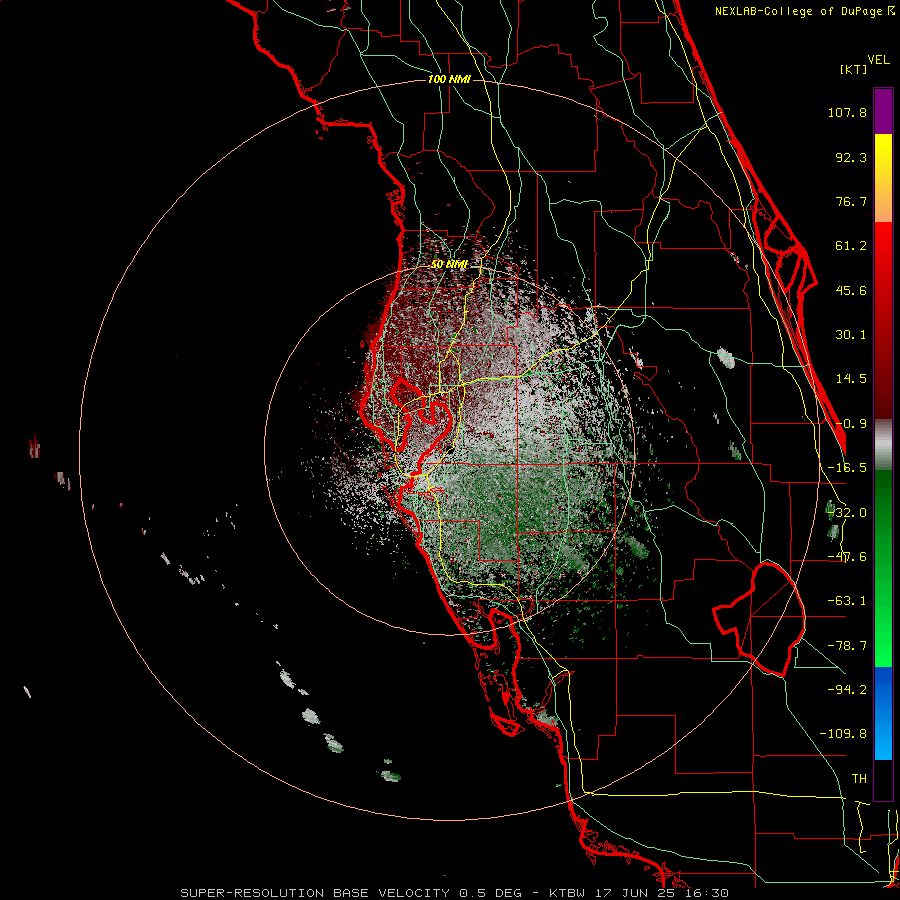The image size is (900, 900).
Task: Select the 107.8 velocity scale value
Action: coord(847,112)
